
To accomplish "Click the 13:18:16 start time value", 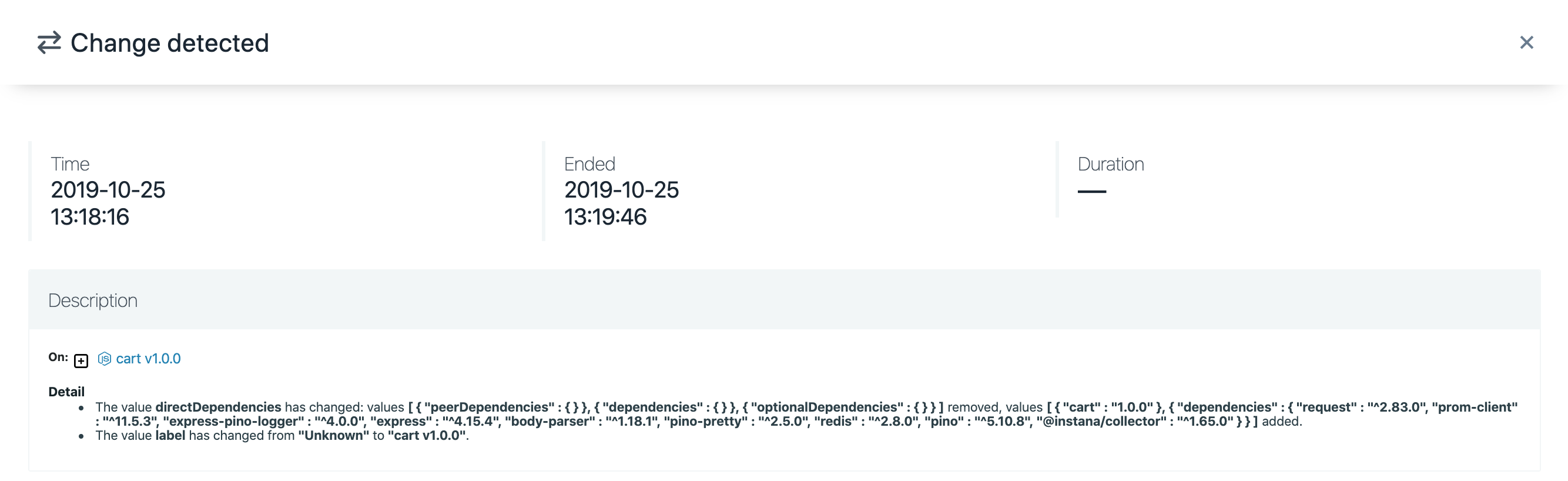I will pos(89,217).
